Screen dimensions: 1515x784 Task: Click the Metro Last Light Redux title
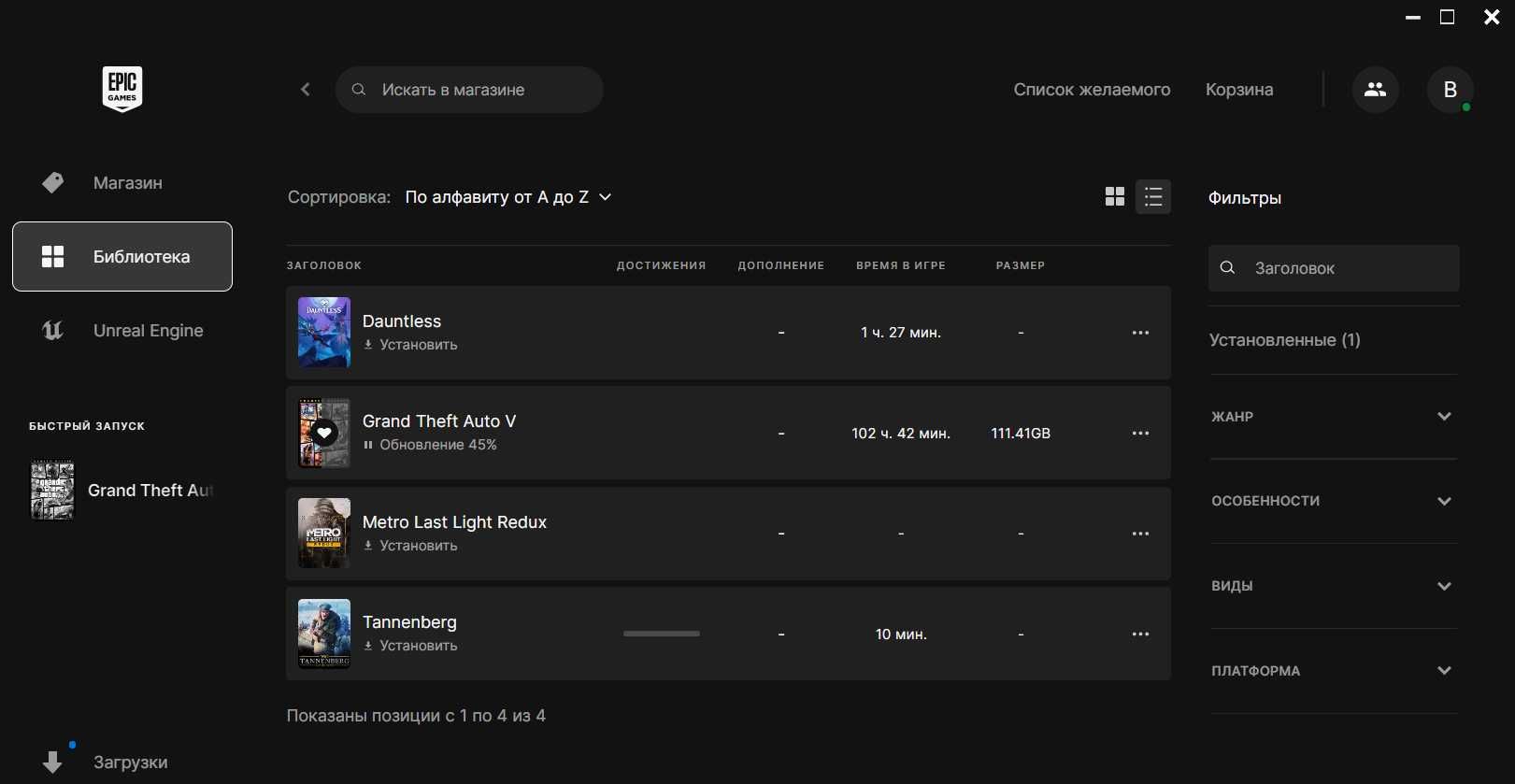click(454, 522)
